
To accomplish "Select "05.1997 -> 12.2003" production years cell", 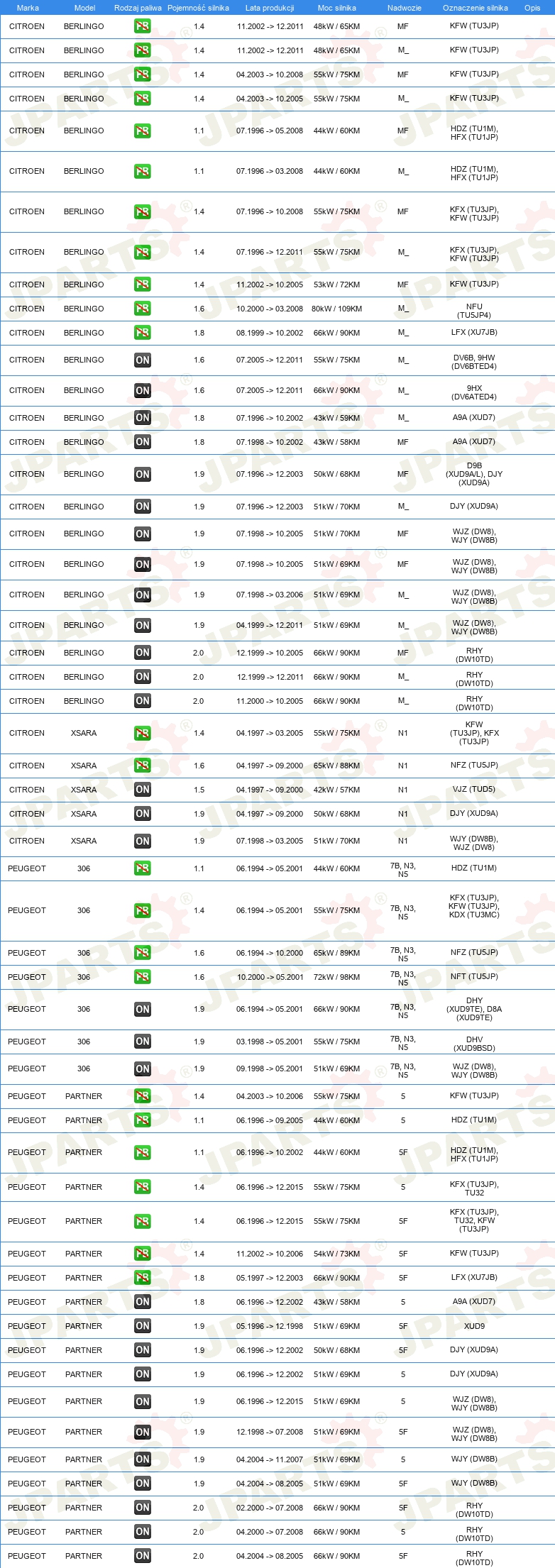I will pyautogui.click(x=270, y=1278).
